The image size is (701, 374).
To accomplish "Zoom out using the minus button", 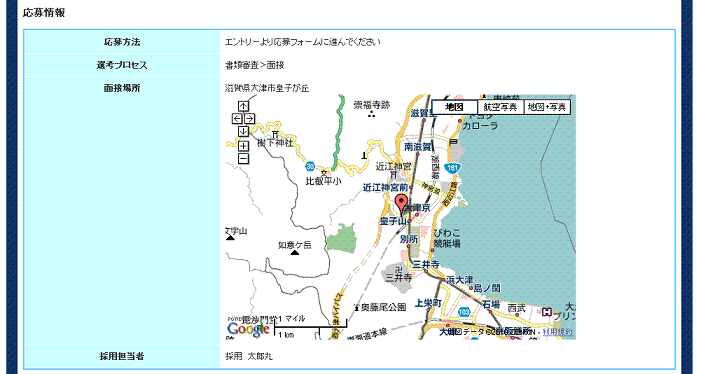I will tap(243, 158).
